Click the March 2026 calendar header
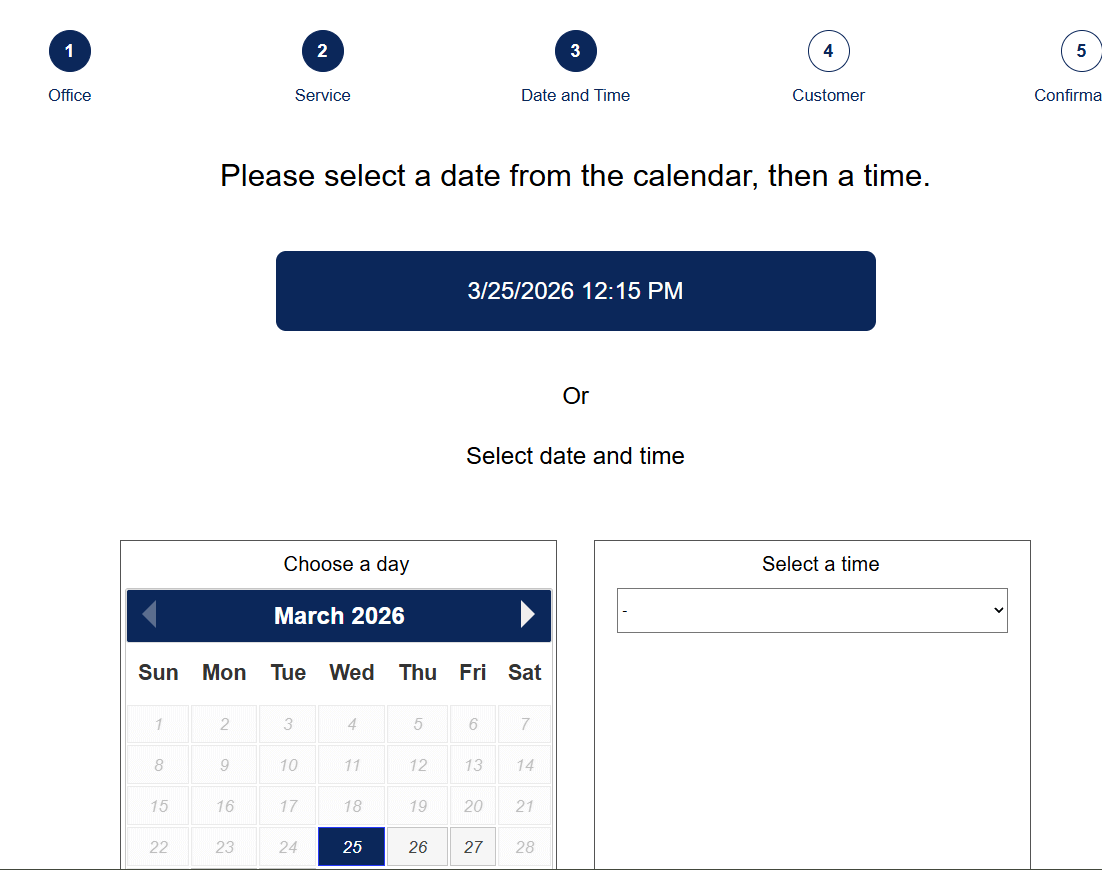 (x=339, y=616)
